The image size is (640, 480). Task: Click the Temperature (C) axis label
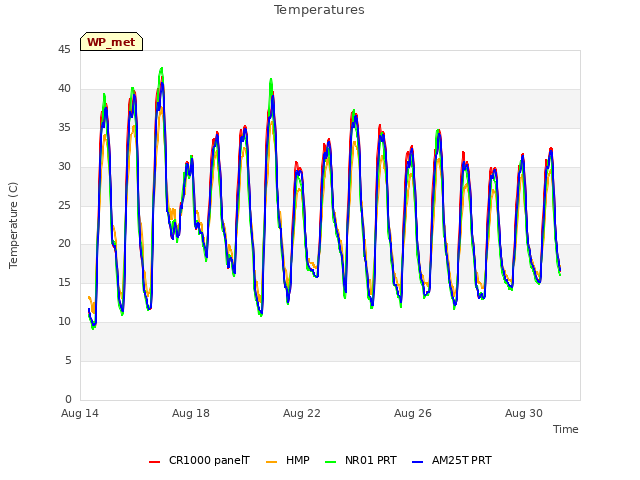click(x=13, y=225)
